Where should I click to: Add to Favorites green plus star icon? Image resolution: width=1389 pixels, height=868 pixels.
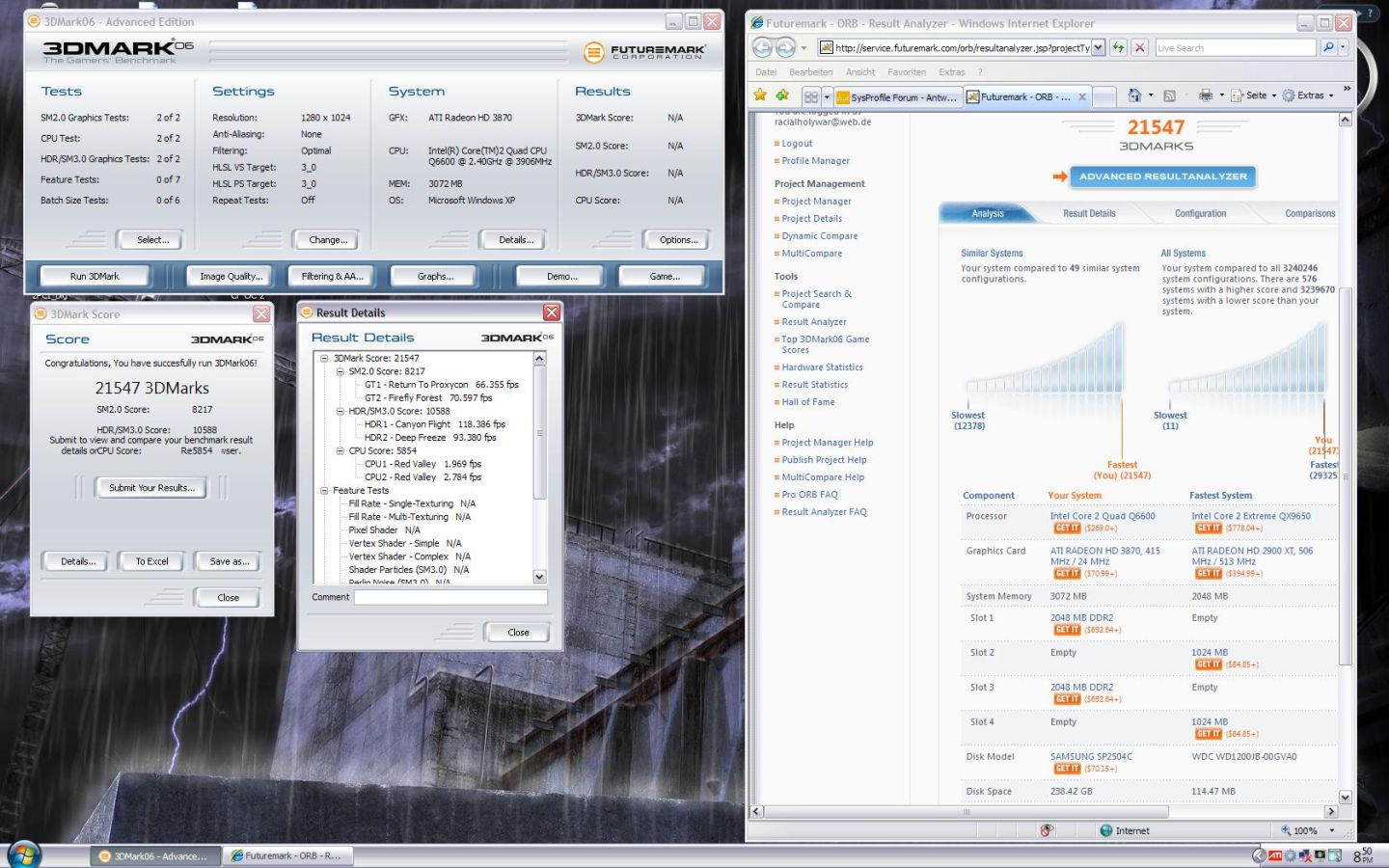(782, 95)
